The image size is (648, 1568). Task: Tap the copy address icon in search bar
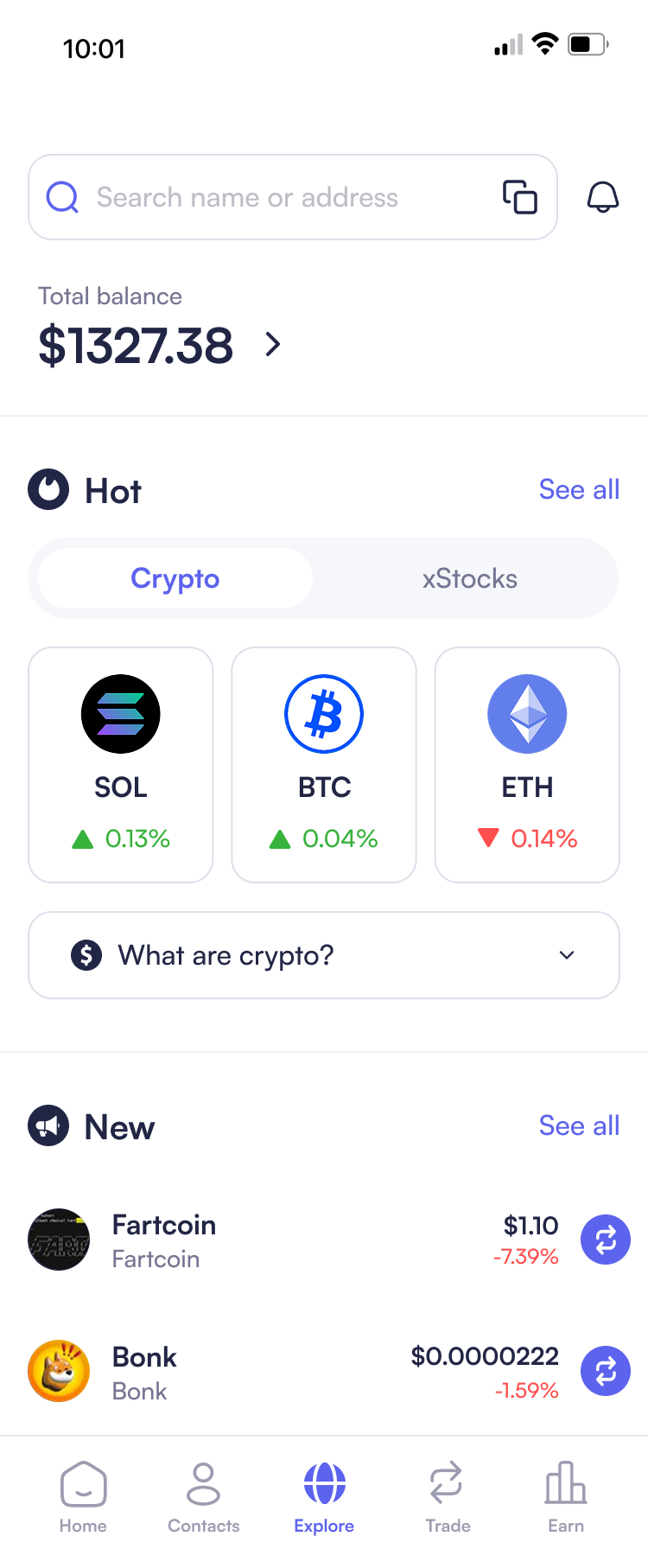[x=520, y=197]
